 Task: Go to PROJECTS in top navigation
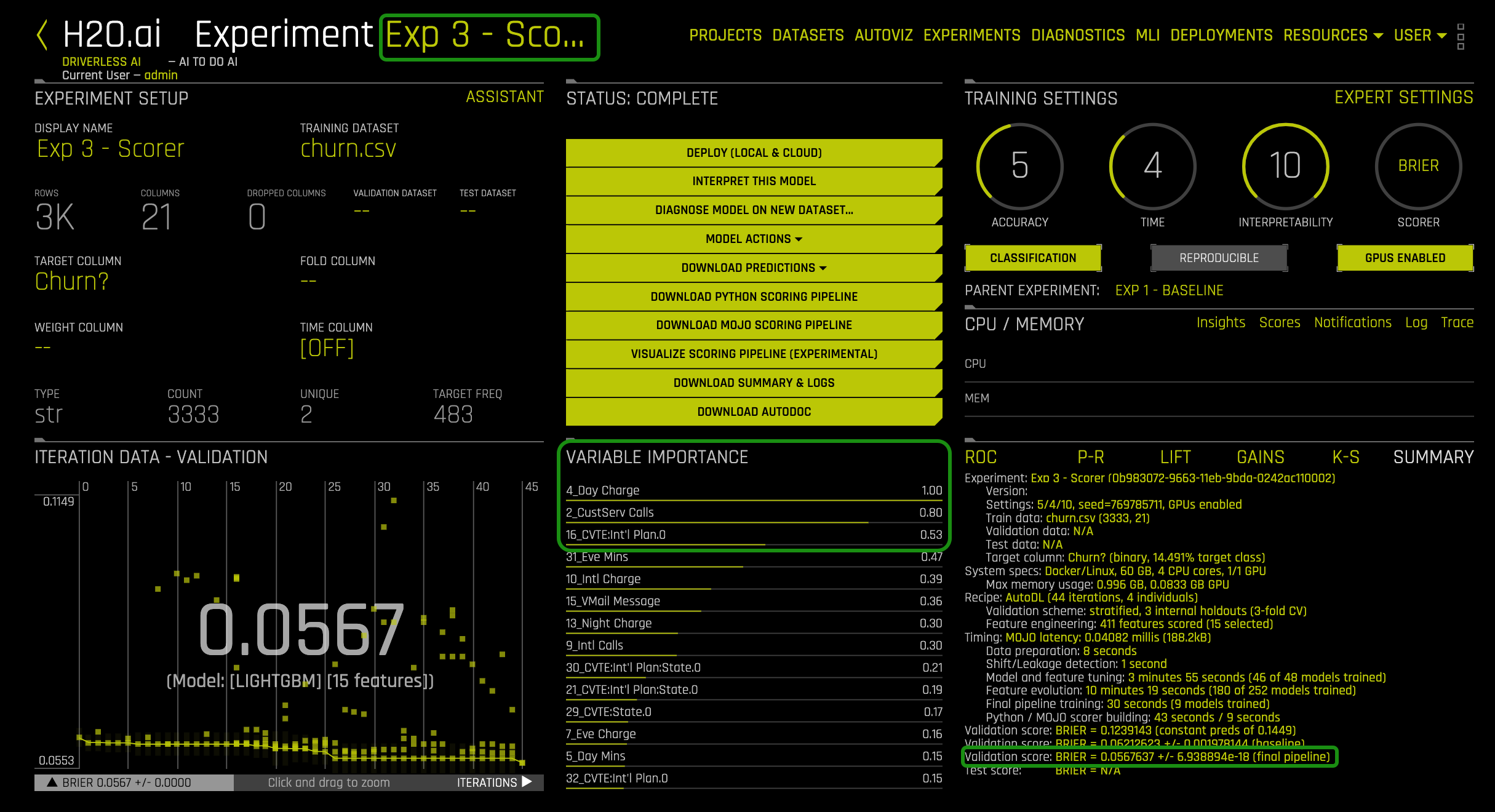[725, 35]
